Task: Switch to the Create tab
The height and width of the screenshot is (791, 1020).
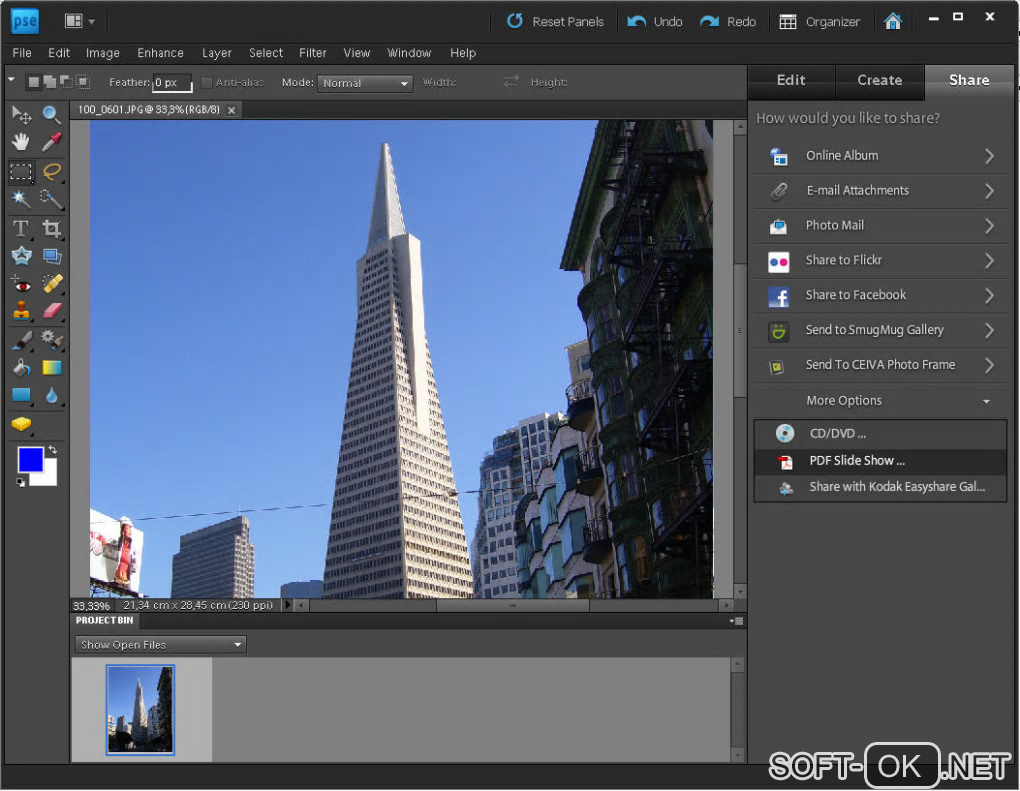Action: click(879, 80)
